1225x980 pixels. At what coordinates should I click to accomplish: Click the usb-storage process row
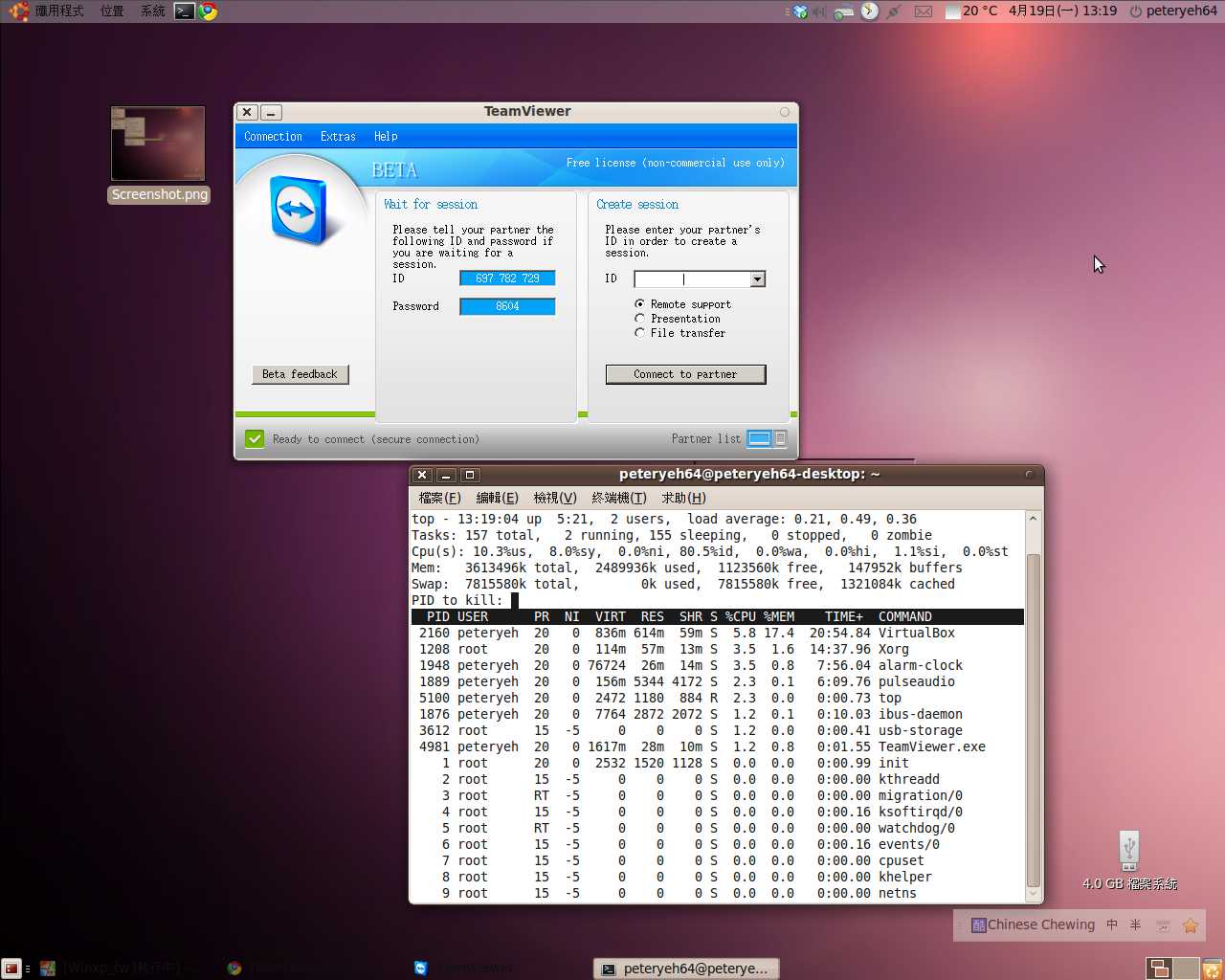(718, 730)
